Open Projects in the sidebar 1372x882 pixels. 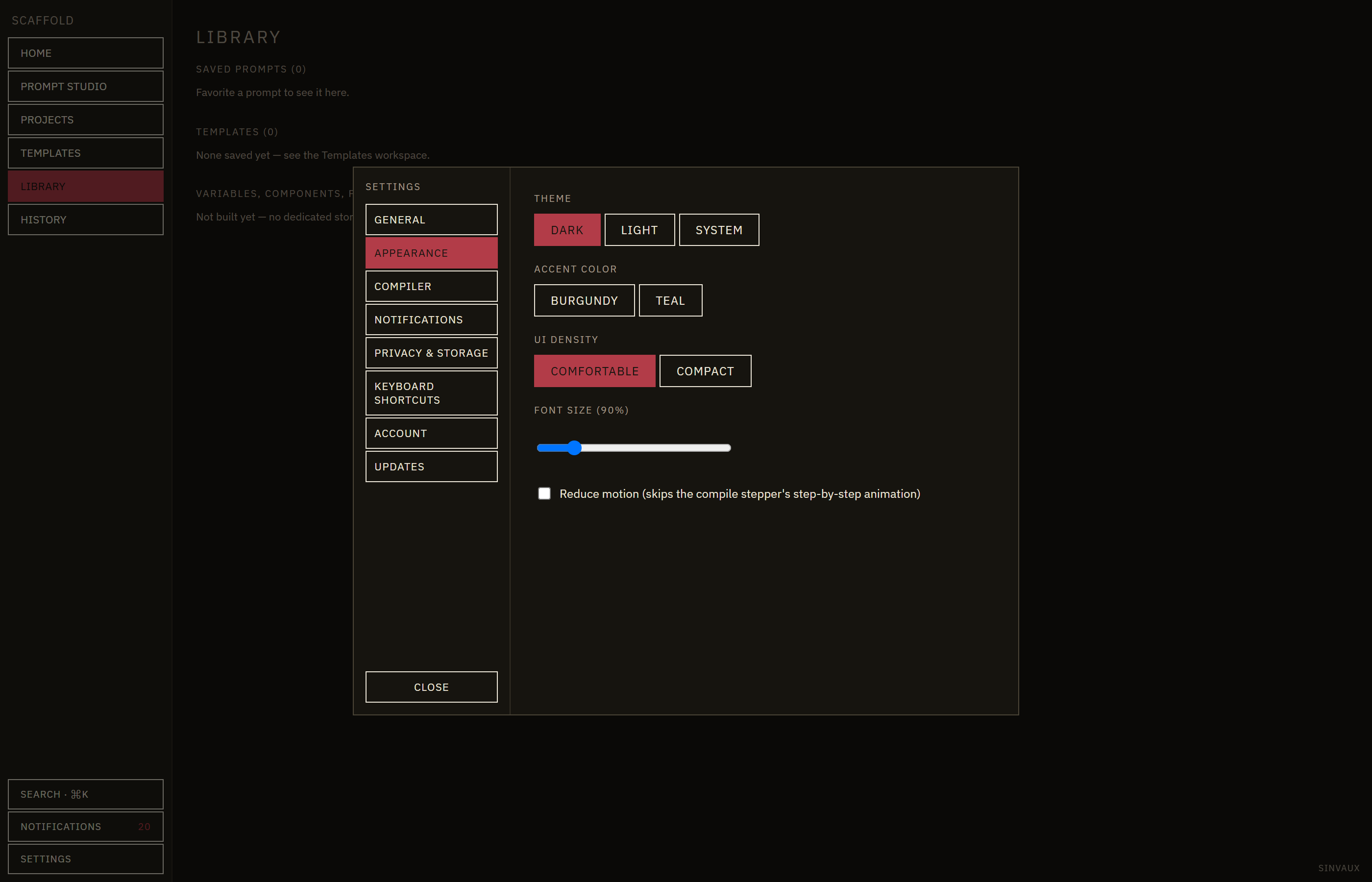pos(85,119)
